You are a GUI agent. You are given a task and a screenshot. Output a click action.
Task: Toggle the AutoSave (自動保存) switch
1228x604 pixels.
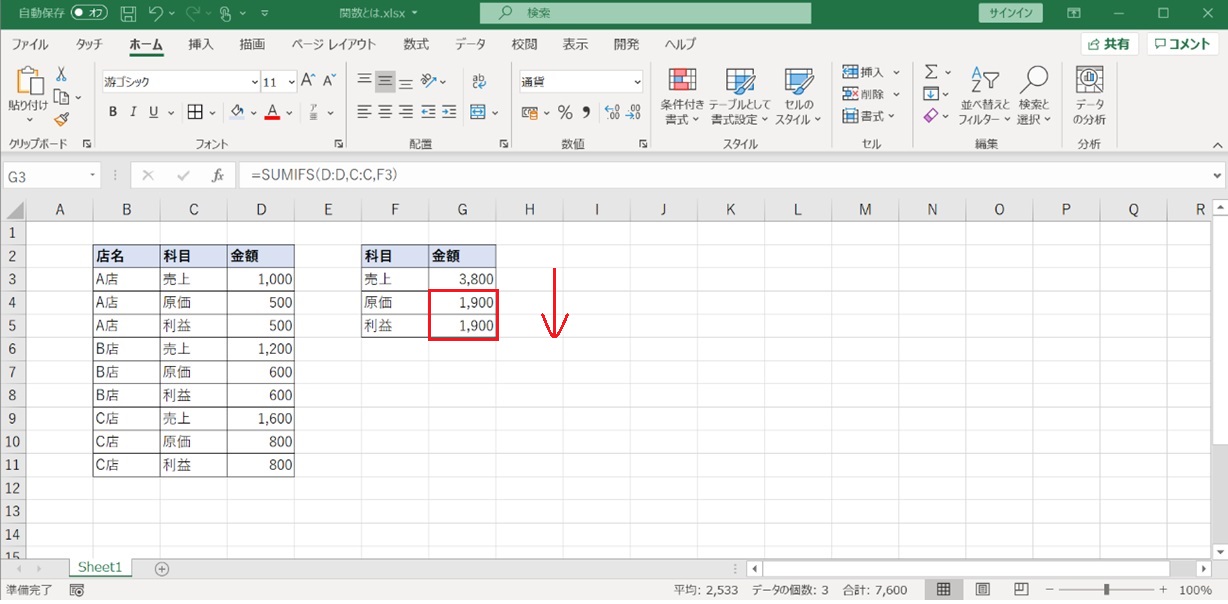tap(89, 14)
